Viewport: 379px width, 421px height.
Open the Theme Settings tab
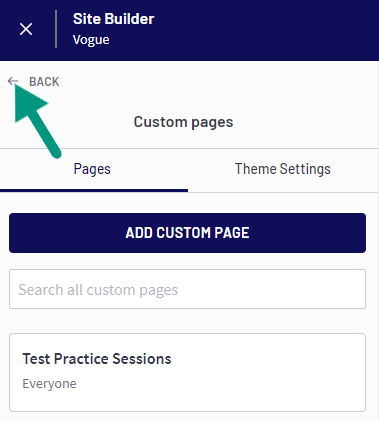pyautogui.click(x=283, y=169)
